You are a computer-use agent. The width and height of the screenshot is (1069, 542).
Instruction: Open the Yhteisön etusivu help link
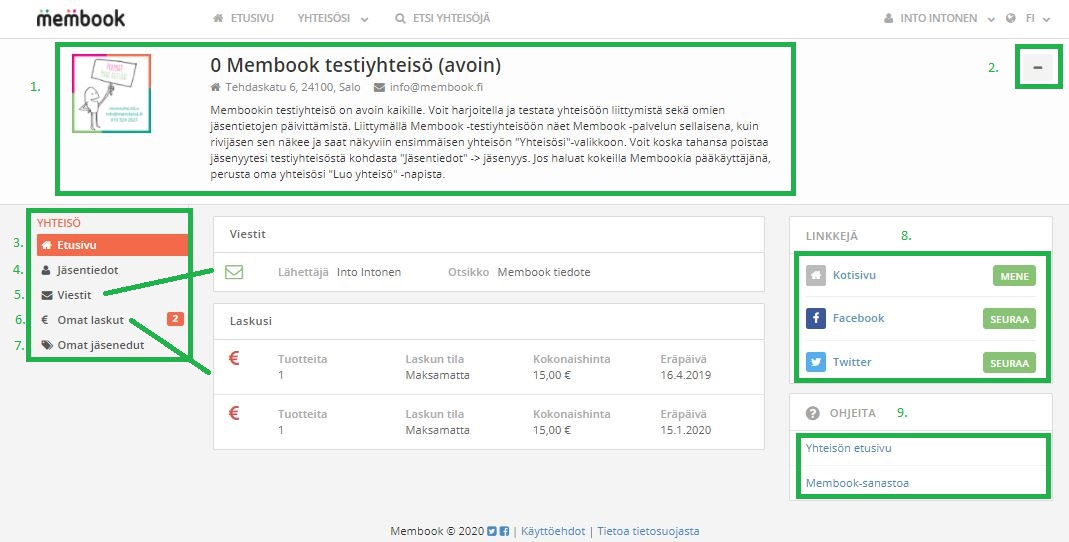(x=849, y=449)
